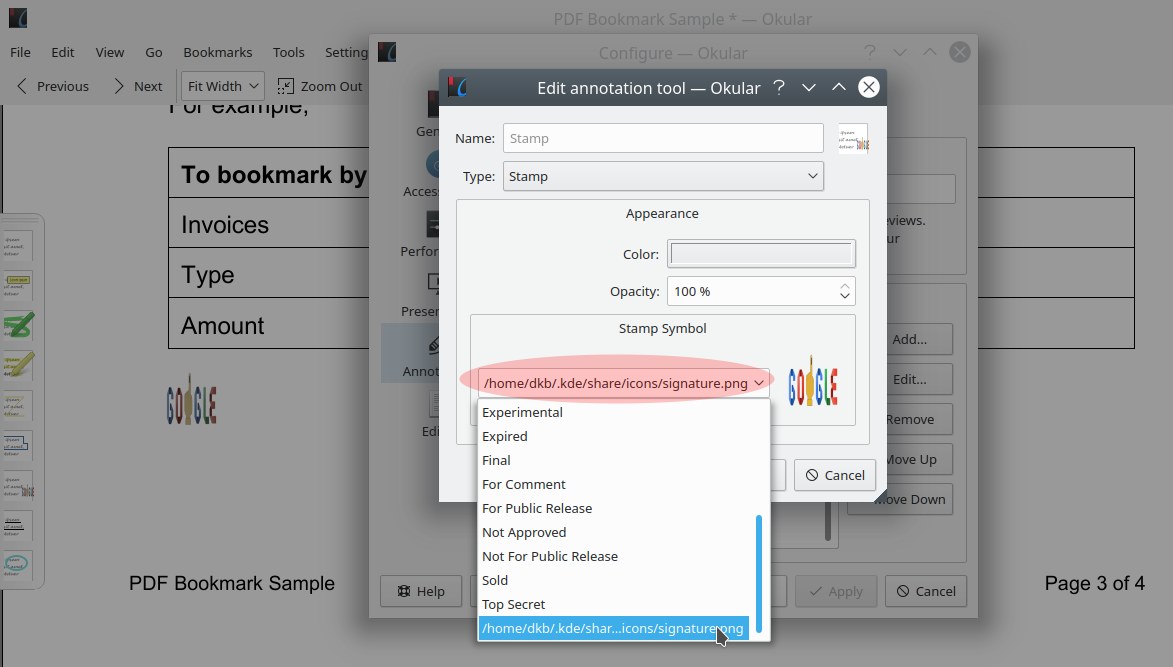This screenshot has width=1173, height=667.
Task: Click the Apply button in Configure dialog
Action: click(836, 591)
